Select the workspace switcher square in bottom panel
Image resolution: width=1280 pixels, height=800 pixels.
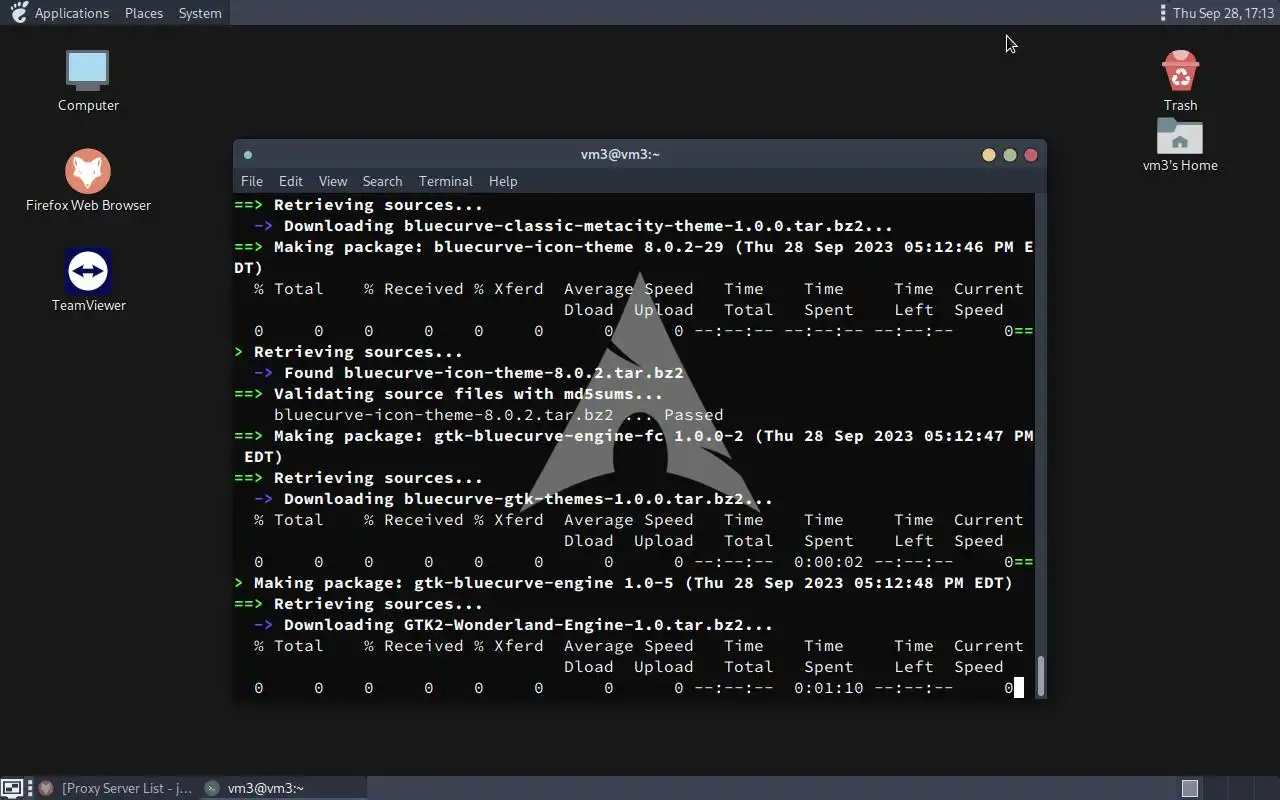[x=1189, y=788]
